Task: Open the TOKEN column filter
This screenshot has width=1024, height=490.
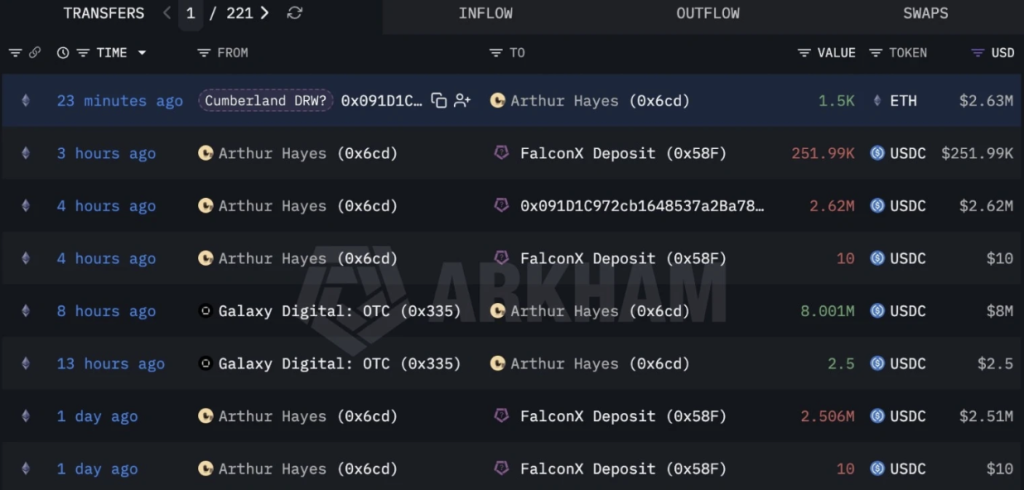Action: (x=876, y=53)
